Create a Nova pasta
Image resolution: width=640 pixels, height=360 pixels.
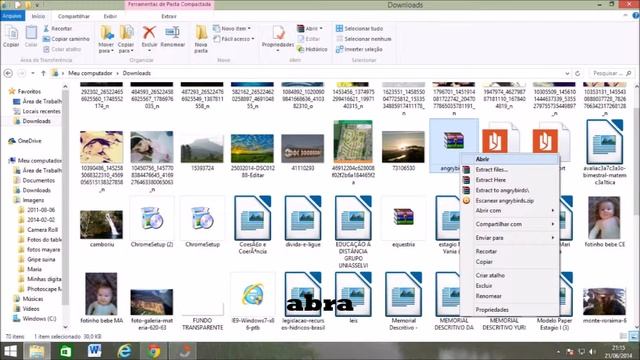click(201, 39)
